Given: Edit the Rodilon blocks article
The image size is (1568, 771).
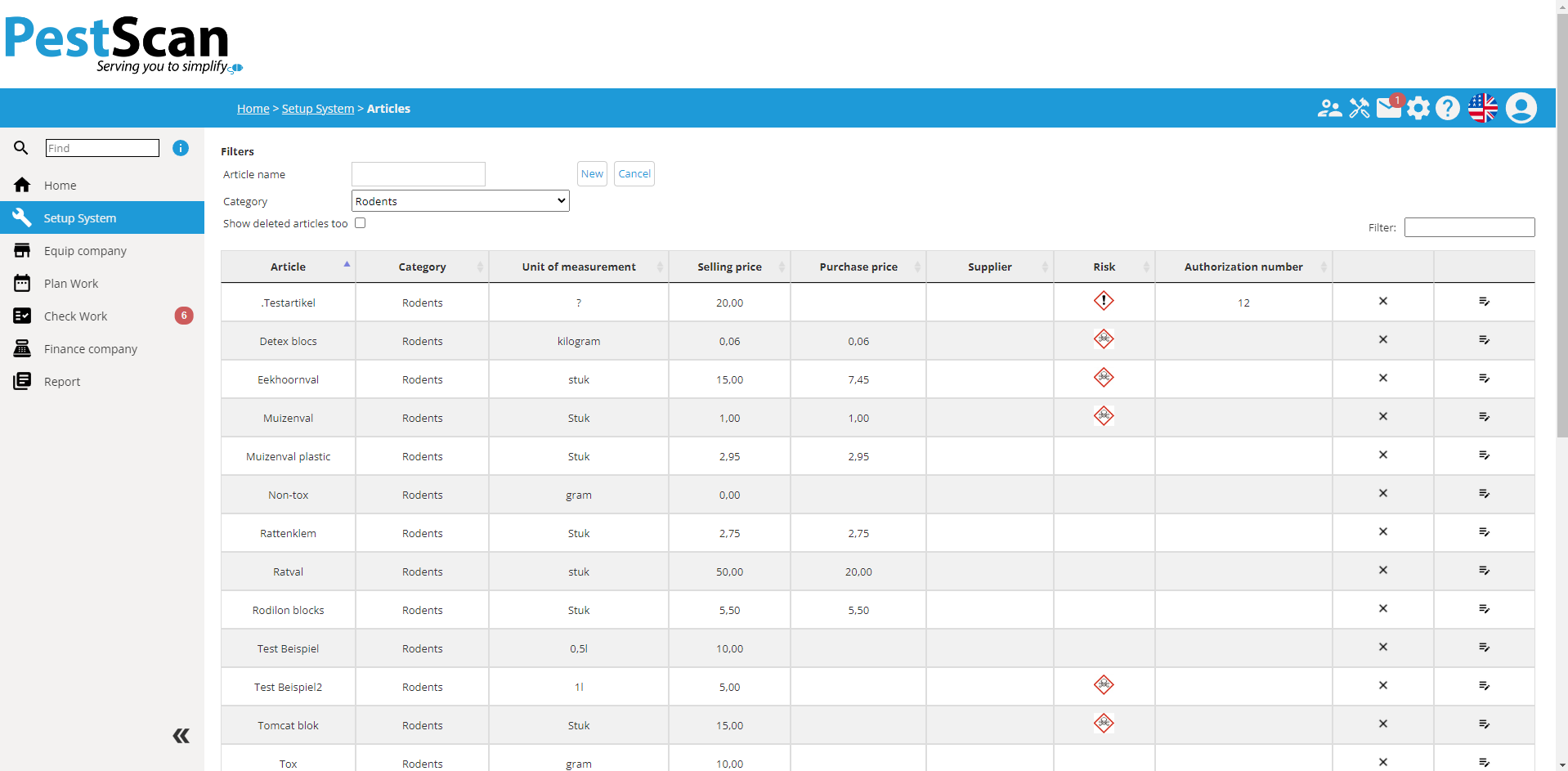Looking at the screenshot, I should [x=1485, y=609].
